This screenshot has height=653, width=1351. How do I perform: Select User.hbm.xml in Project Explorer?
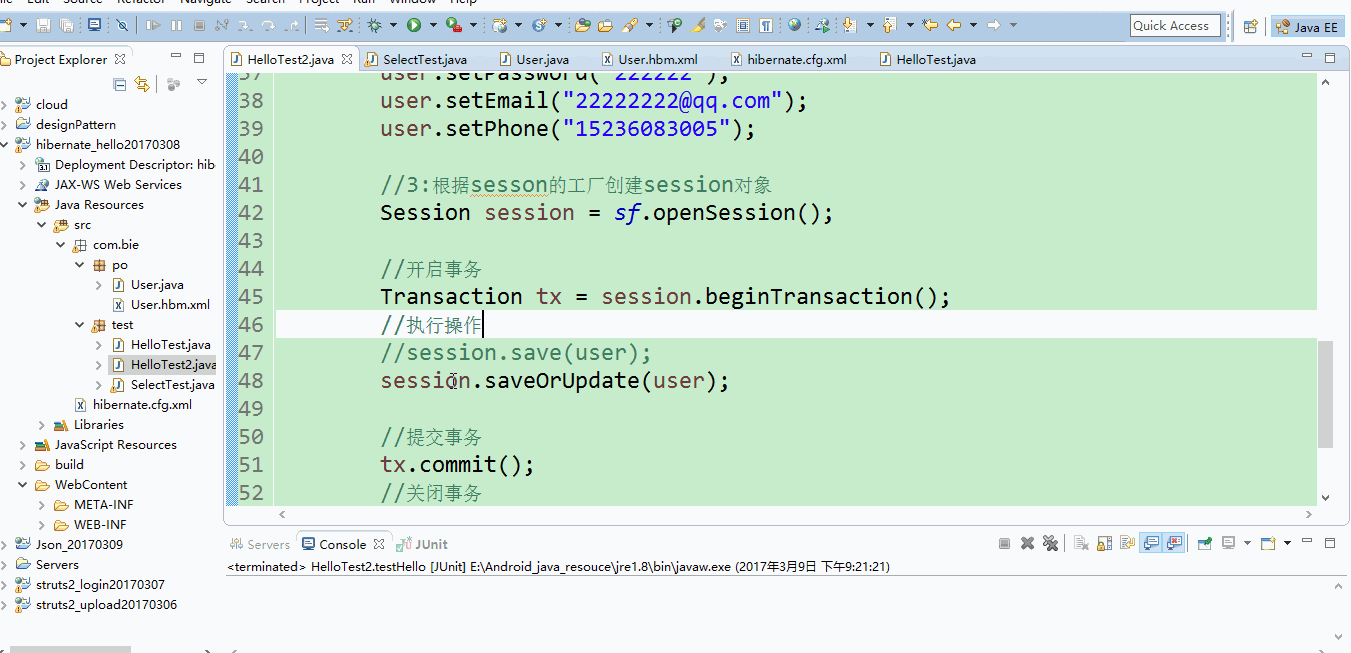(x=170, y=304)
